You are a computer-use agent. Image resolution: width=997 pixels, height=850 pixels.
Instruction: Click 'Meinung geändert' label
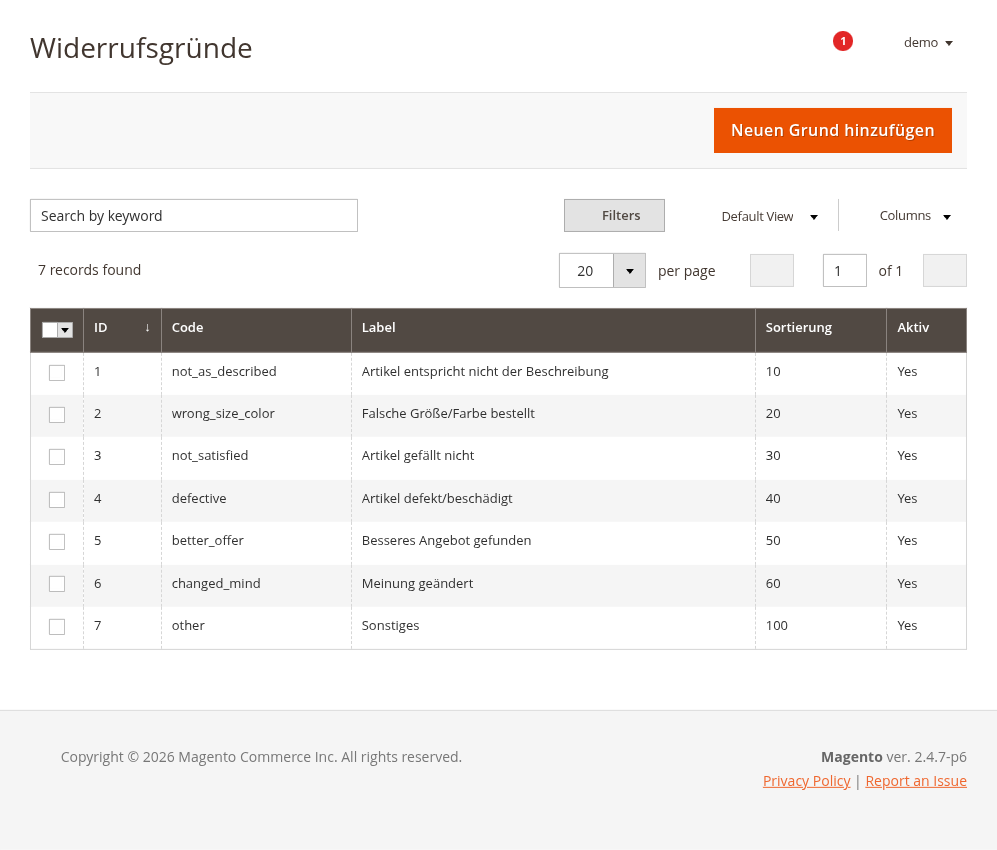[417, 584]
